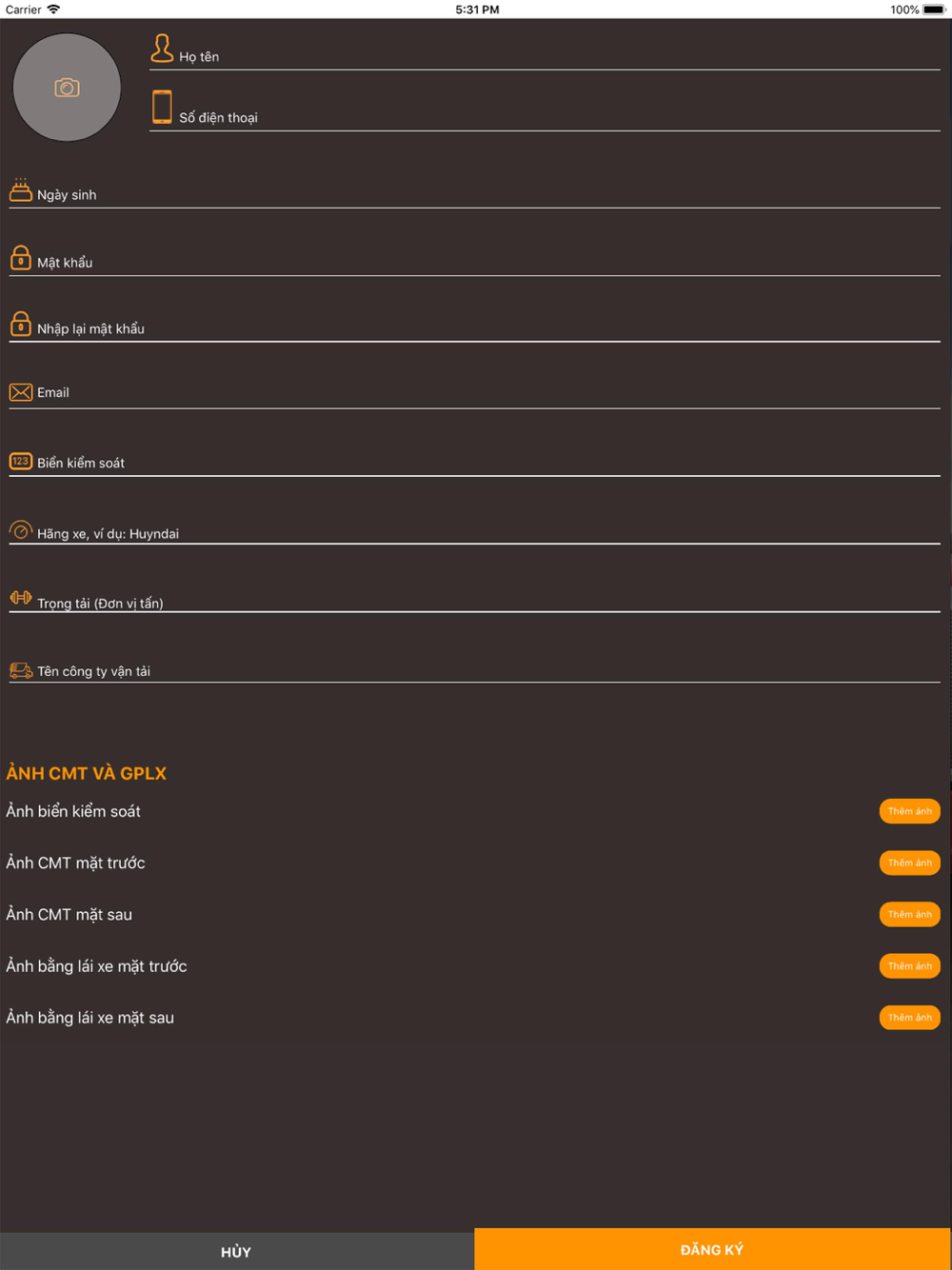952x1270 pixels.
Task: Add photo for Ảnh CMT mặt trước
Action: [x=910, y=863]
